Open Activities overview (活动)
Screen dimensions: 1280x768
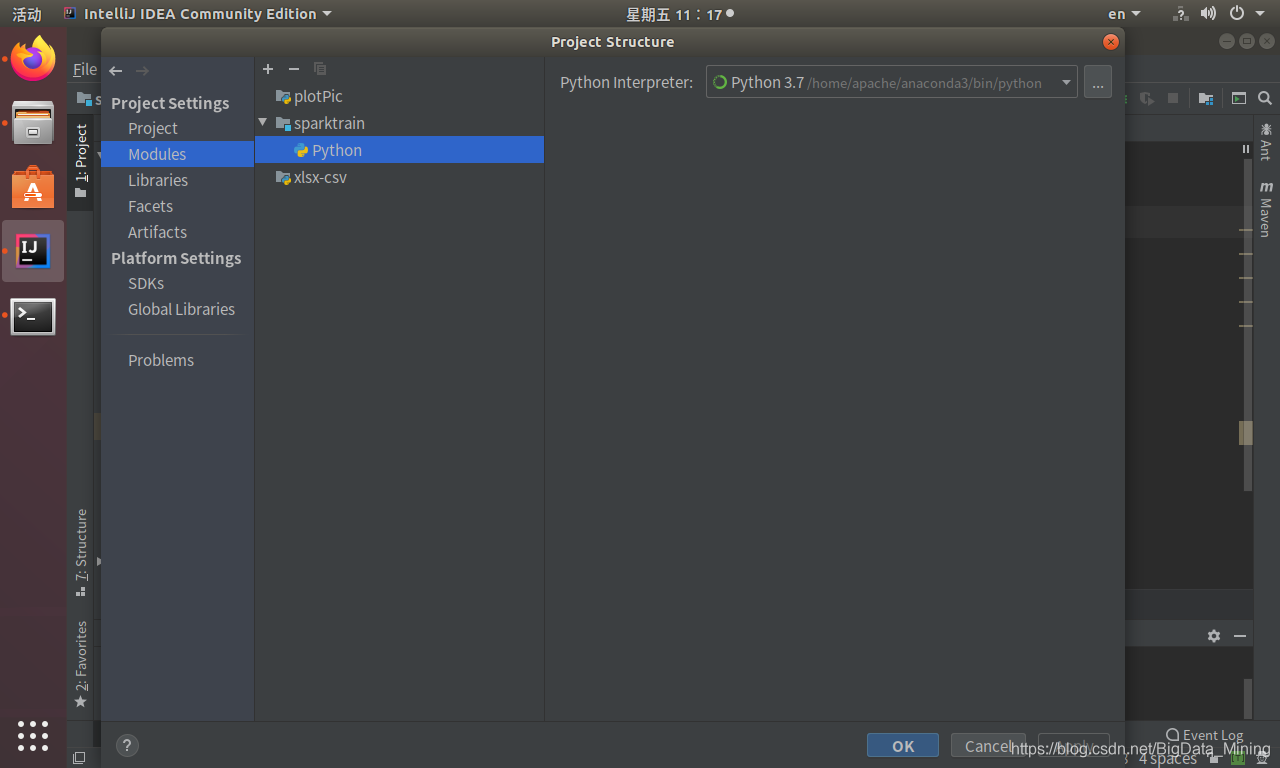(27, 14)
